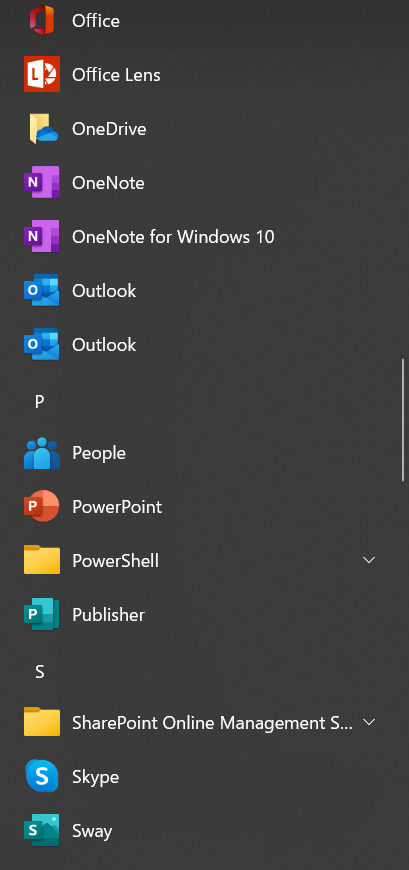Click the blue Skype icon

click(x=42, y=776)
